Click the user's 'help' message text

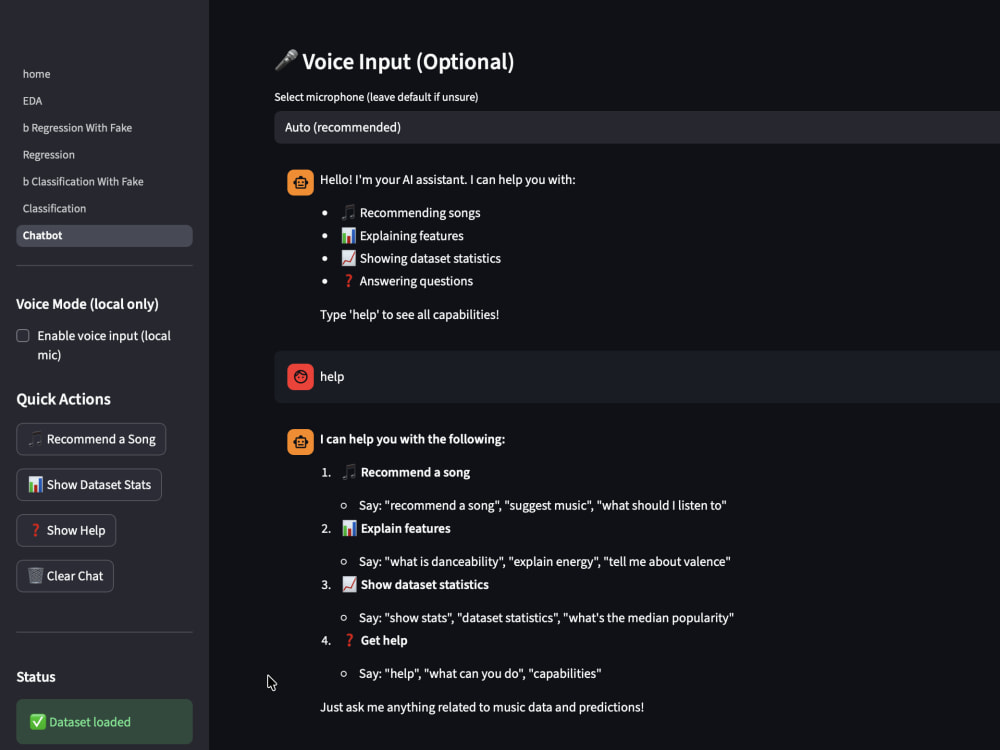332,377
